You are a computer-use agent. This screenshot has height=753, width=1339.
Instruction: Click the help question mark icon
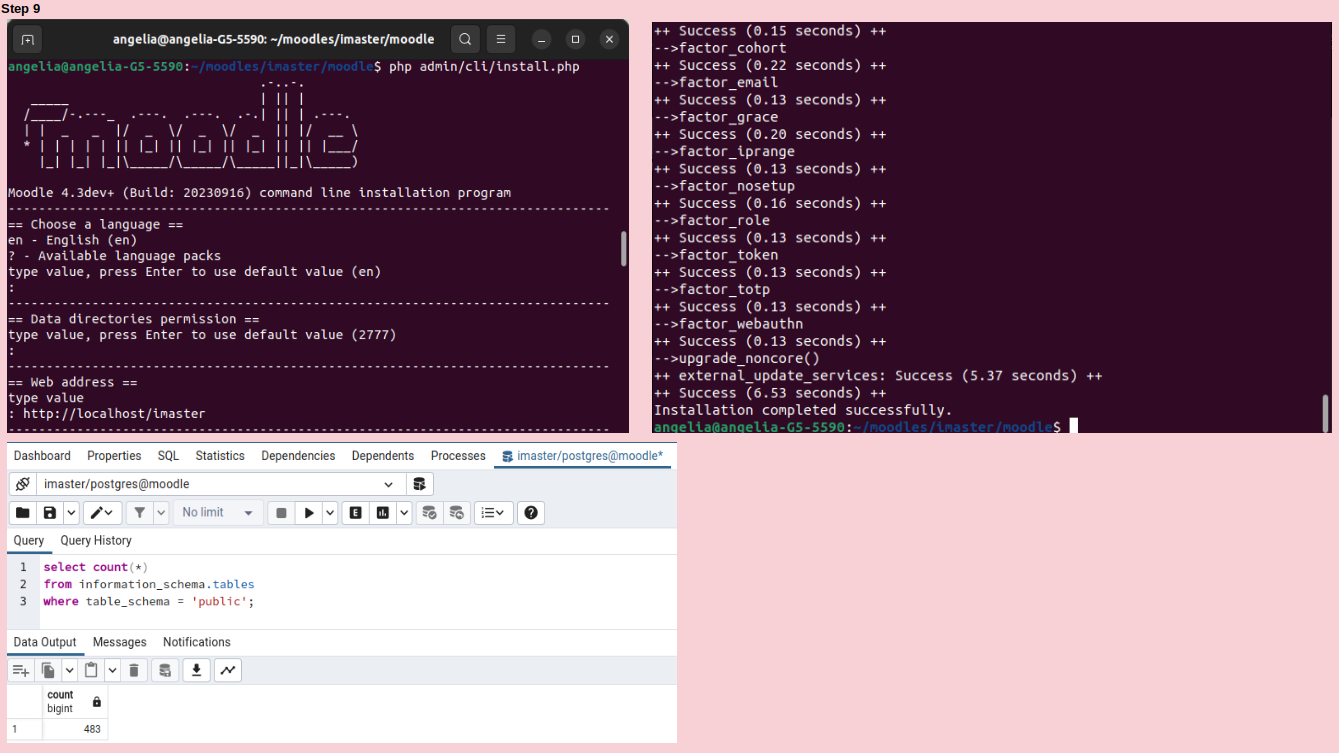click(532, 513)
